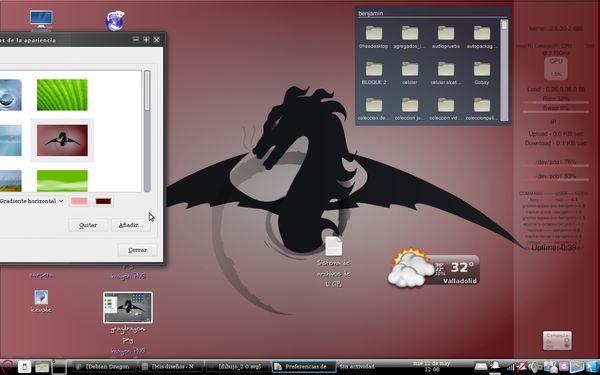This screenshot has height=375, width=600.
Task: Select the green leaf wallpaper thumbnail
Action: 62,95
